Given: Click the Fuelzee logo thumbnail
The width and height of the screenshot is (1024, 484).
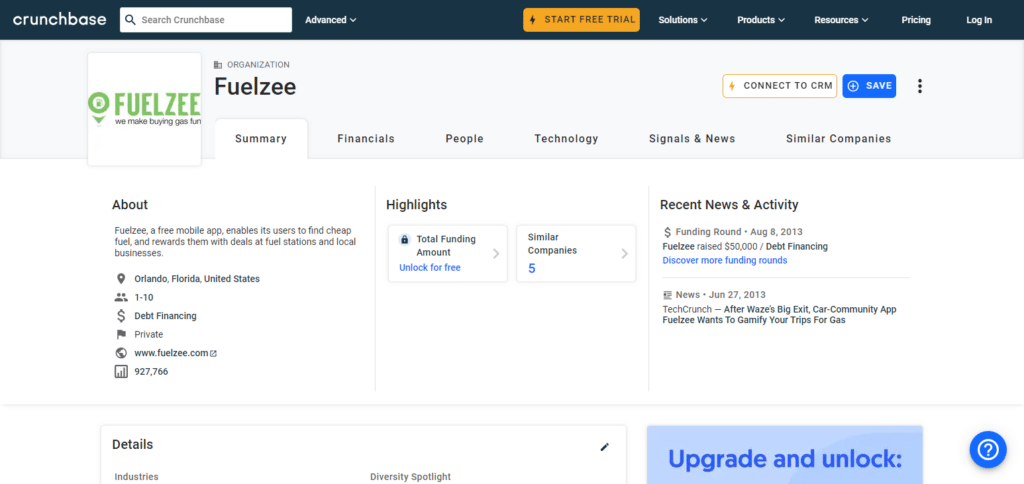Looking at the screenshot, I should (x=144, y=109).
